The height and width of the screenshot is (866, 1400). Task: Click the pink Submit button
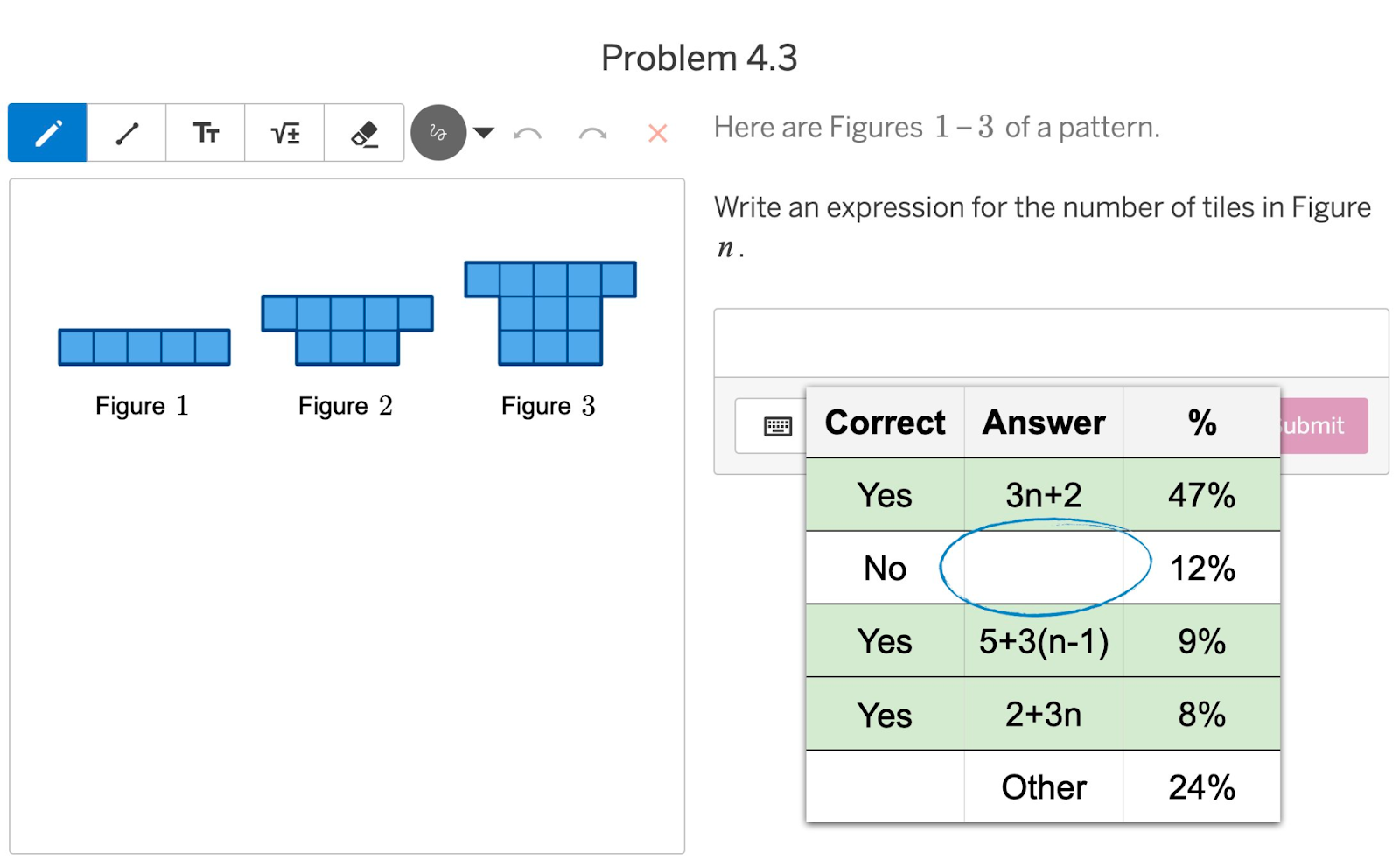1324,426
